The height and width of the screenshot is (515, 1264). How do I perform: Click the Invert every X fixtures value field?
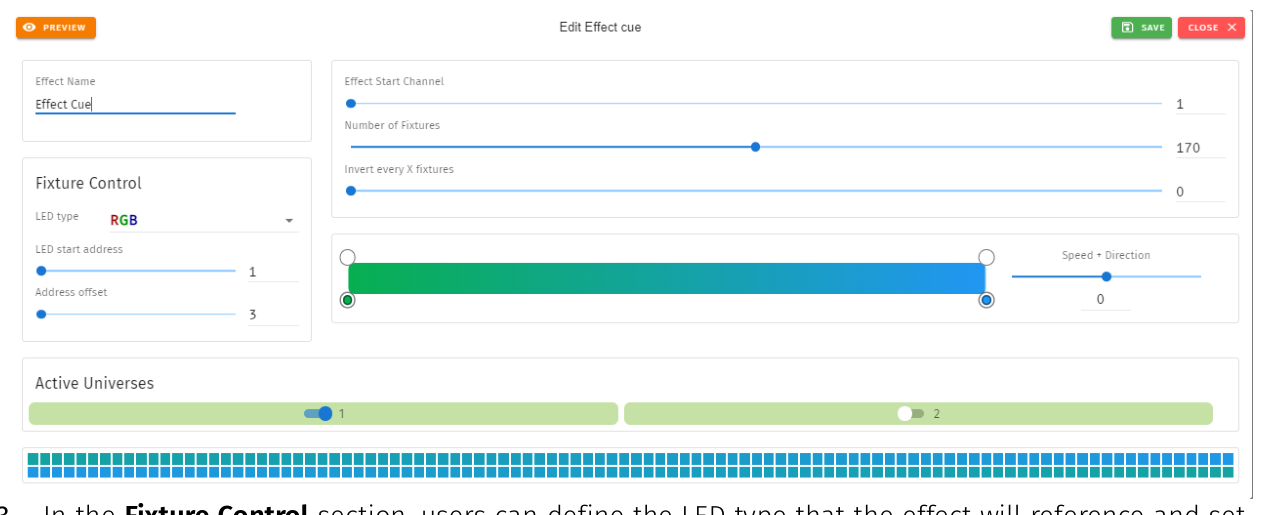pyautogui.click(x=1200, y=192)
